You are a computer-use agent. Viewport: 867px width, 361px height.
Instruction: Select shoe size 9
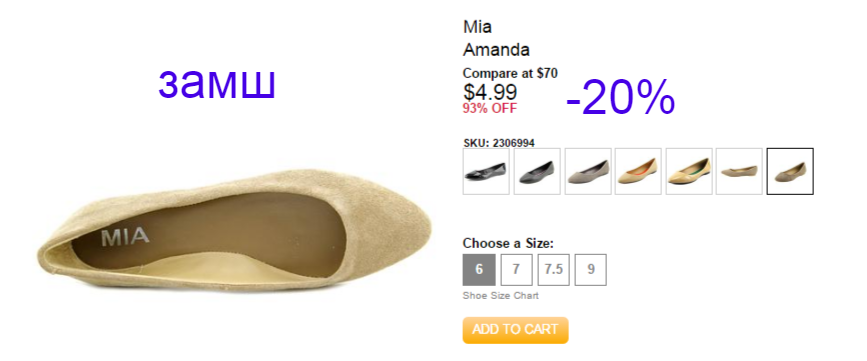pos(591,270)
